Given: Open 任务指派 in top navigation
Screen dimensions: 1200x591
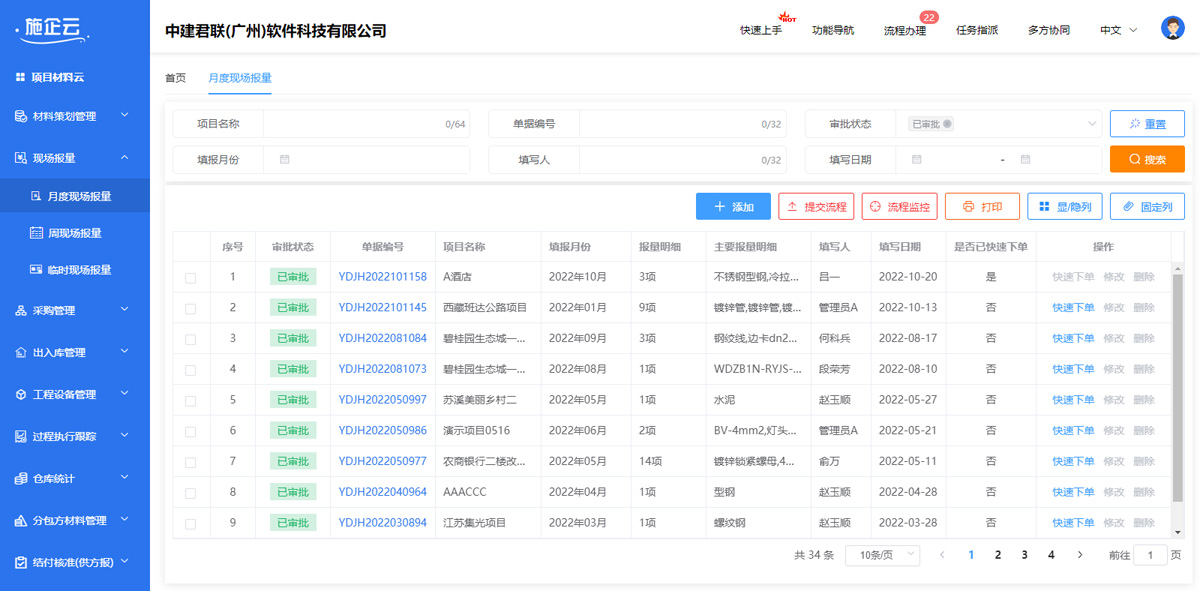Looking at the screenshot, I should coord(977,30).
